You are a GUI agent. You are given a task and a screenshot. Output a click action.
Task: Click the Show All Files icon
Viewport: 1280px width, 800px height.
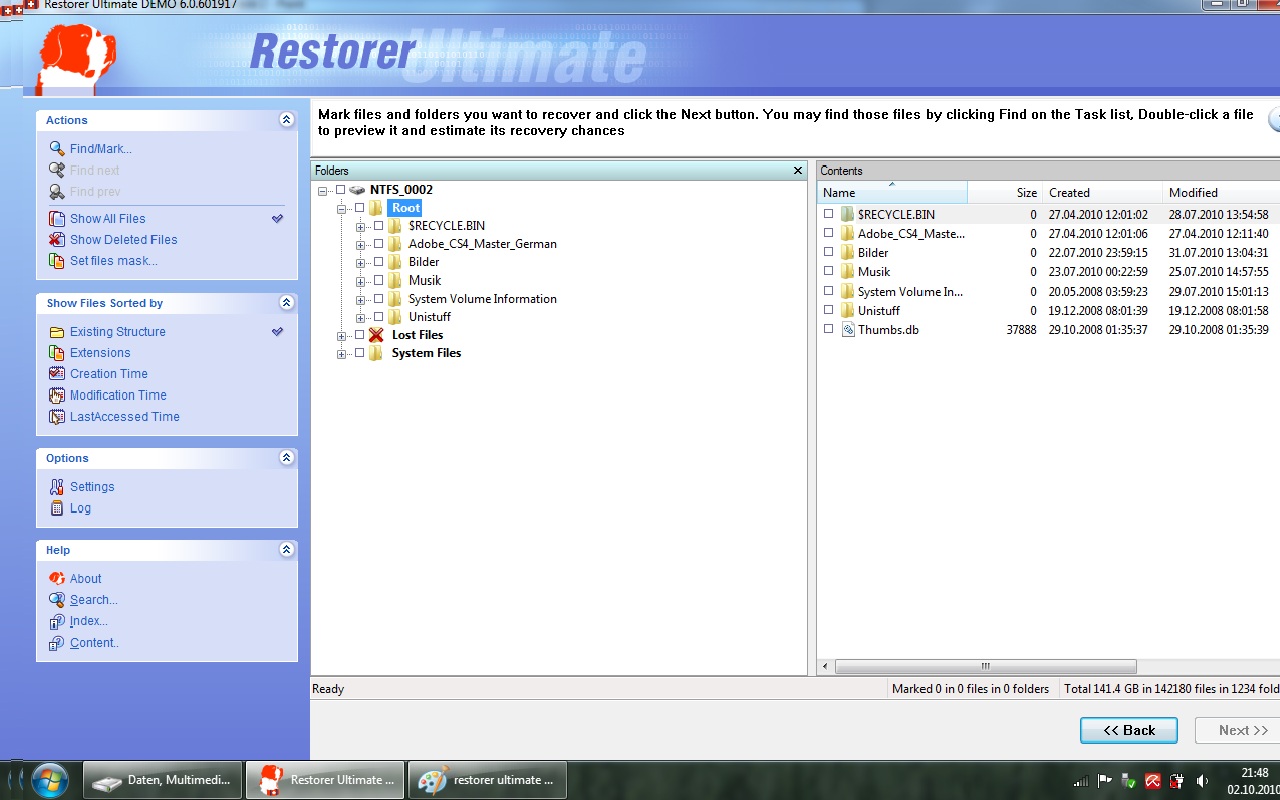tap(57, 219)
